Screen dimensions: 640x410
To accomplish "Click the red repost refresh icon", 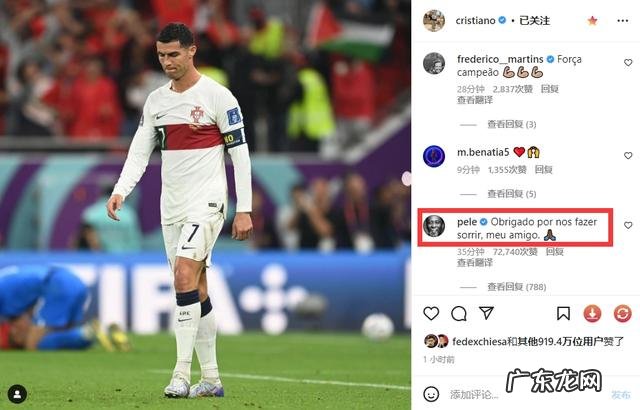I will point(622,313).
